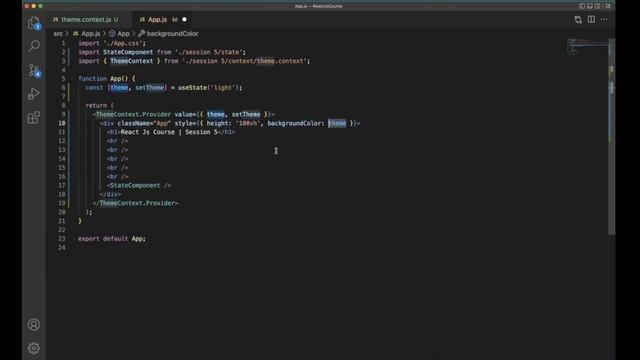Toggle the bottom panel layout icon
Image resolution: width=640 pixels, height=360 pixels.
pyautogui.click(x=590, y=6)
